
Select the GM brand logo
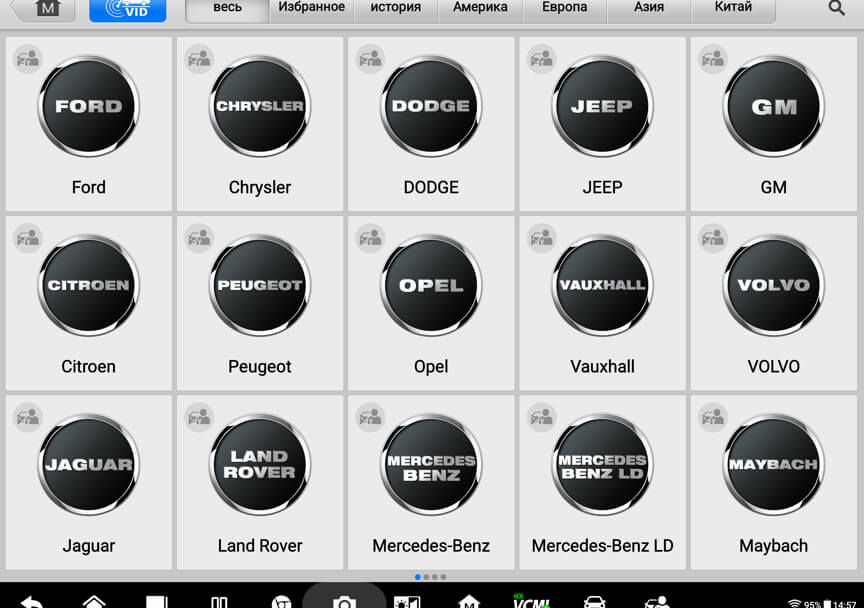(x=774, y=106)
